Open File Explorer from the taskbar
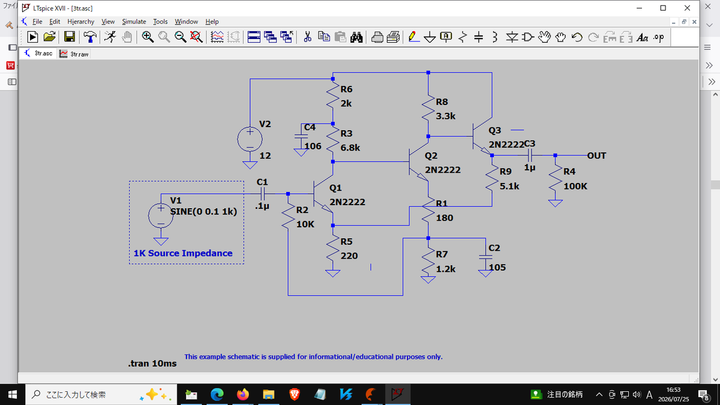 point(268,394)
